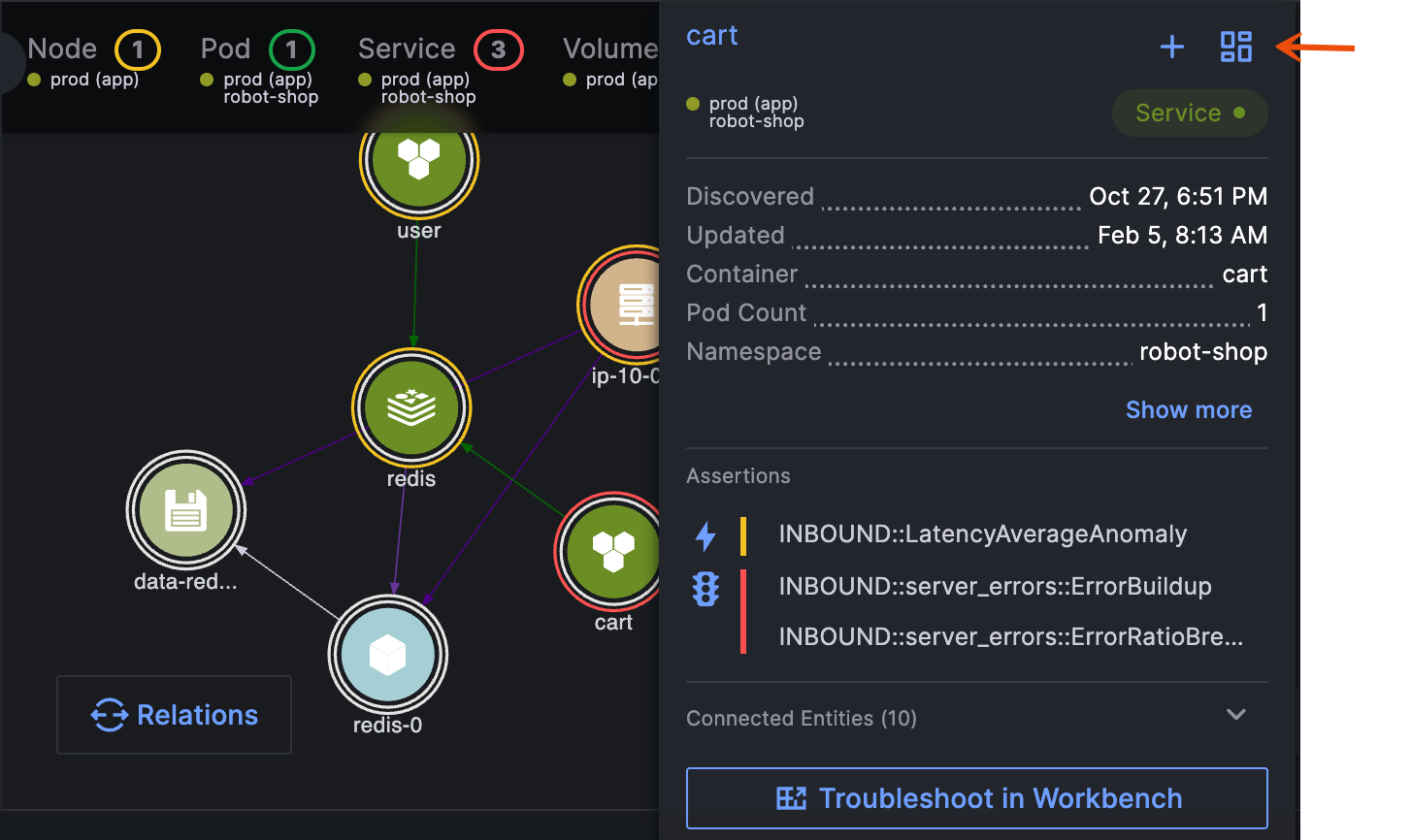1411x840 pixels.
Task: Click the Service 3 counter badge
Action: coord(498,48)
